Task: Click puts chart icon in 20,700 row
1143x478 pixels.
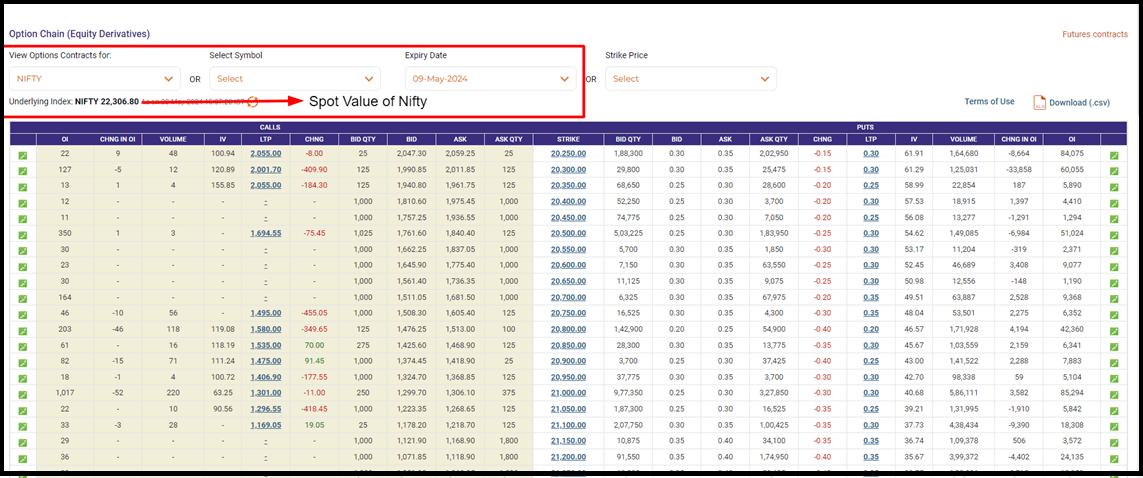Action: click(x=1116, y=298)
